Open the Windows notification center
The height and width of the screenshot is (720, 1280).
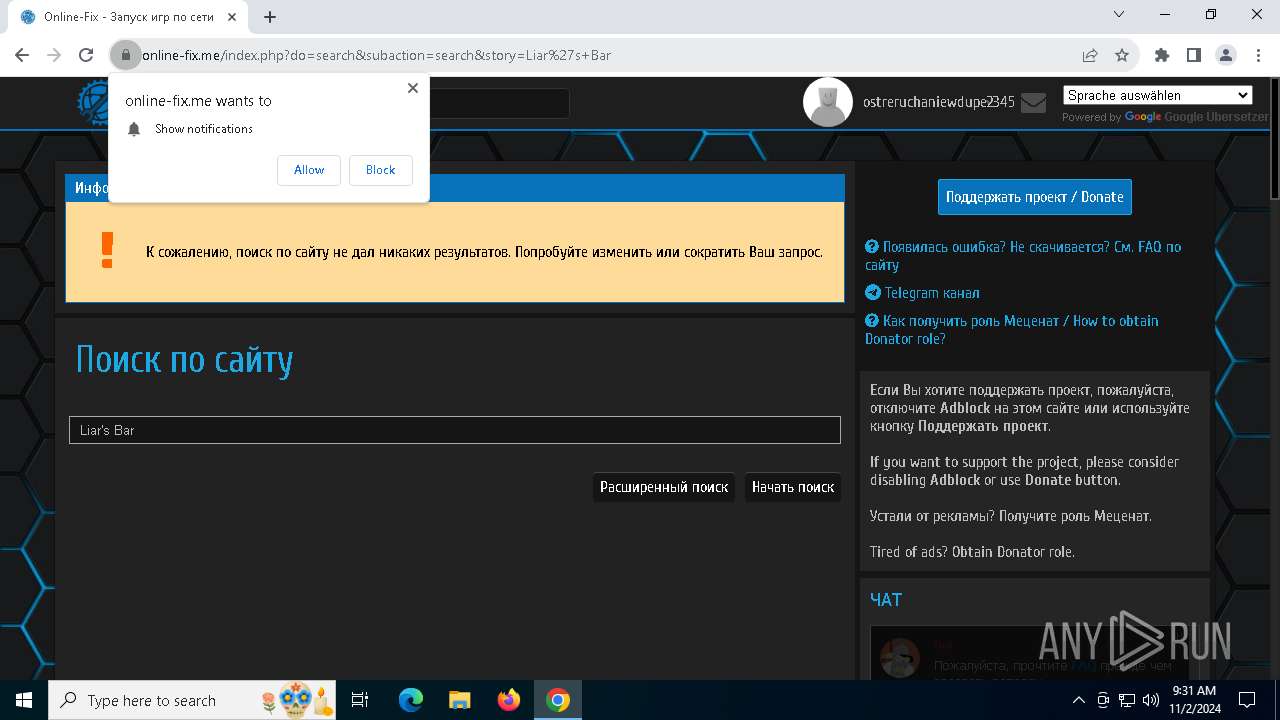[x=1247, y=700]
